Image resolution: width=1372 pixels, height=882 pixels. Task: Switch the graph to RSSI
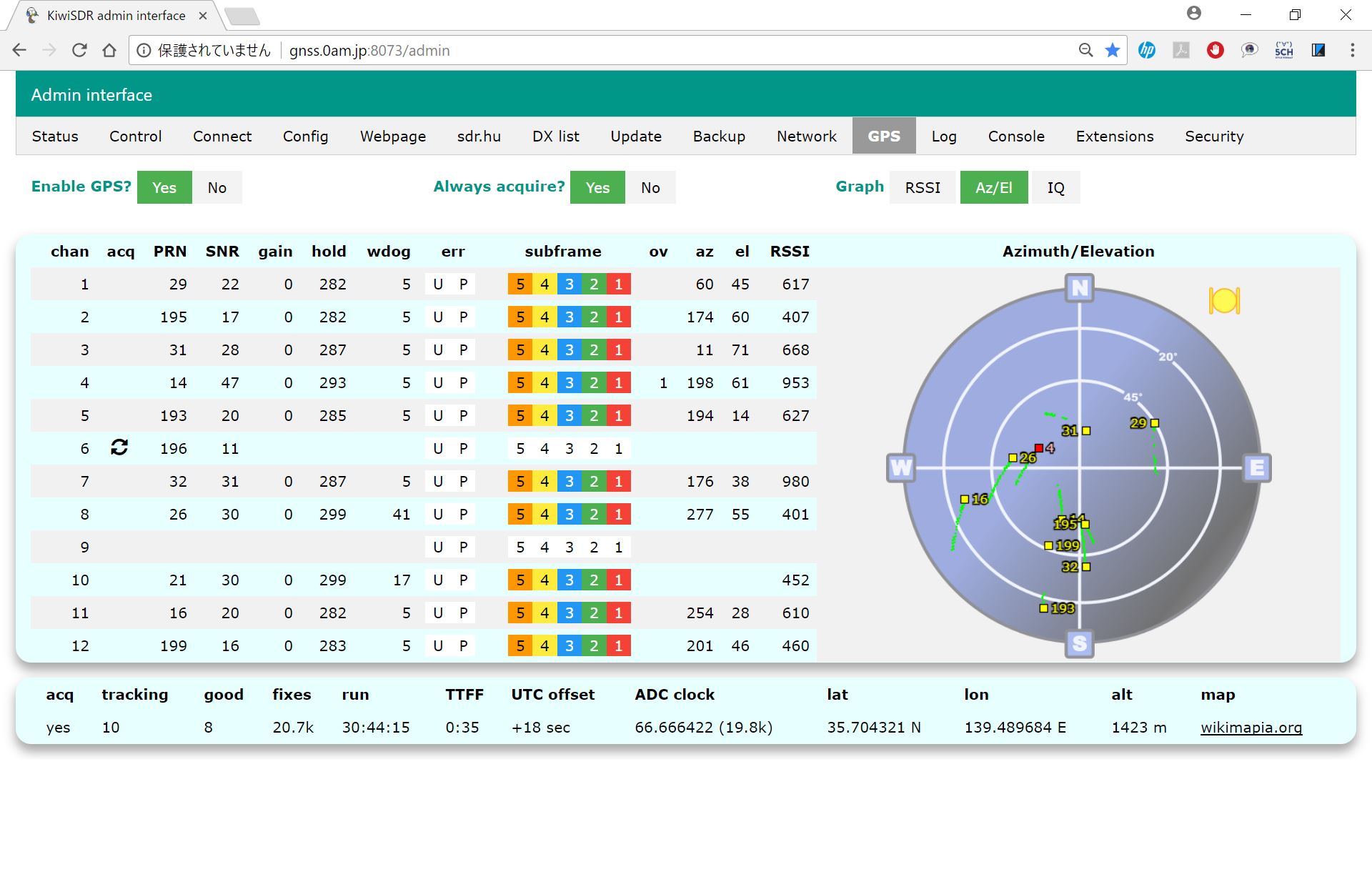coord(922,187)
